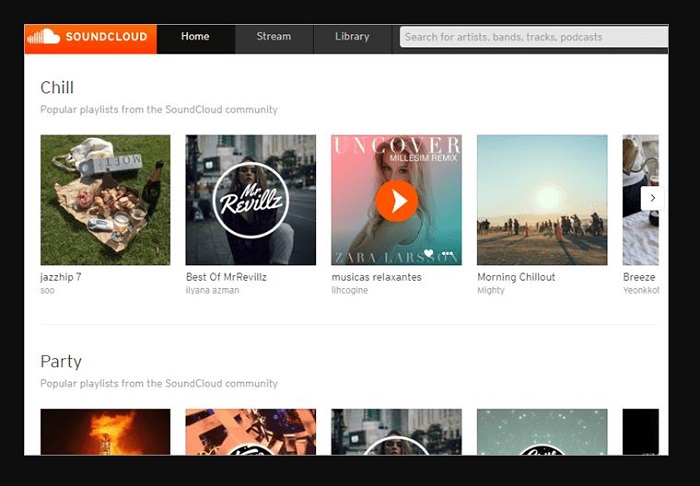Click the Party section heading
This screenshot has height=486, width=700.
tap(61, 361)
